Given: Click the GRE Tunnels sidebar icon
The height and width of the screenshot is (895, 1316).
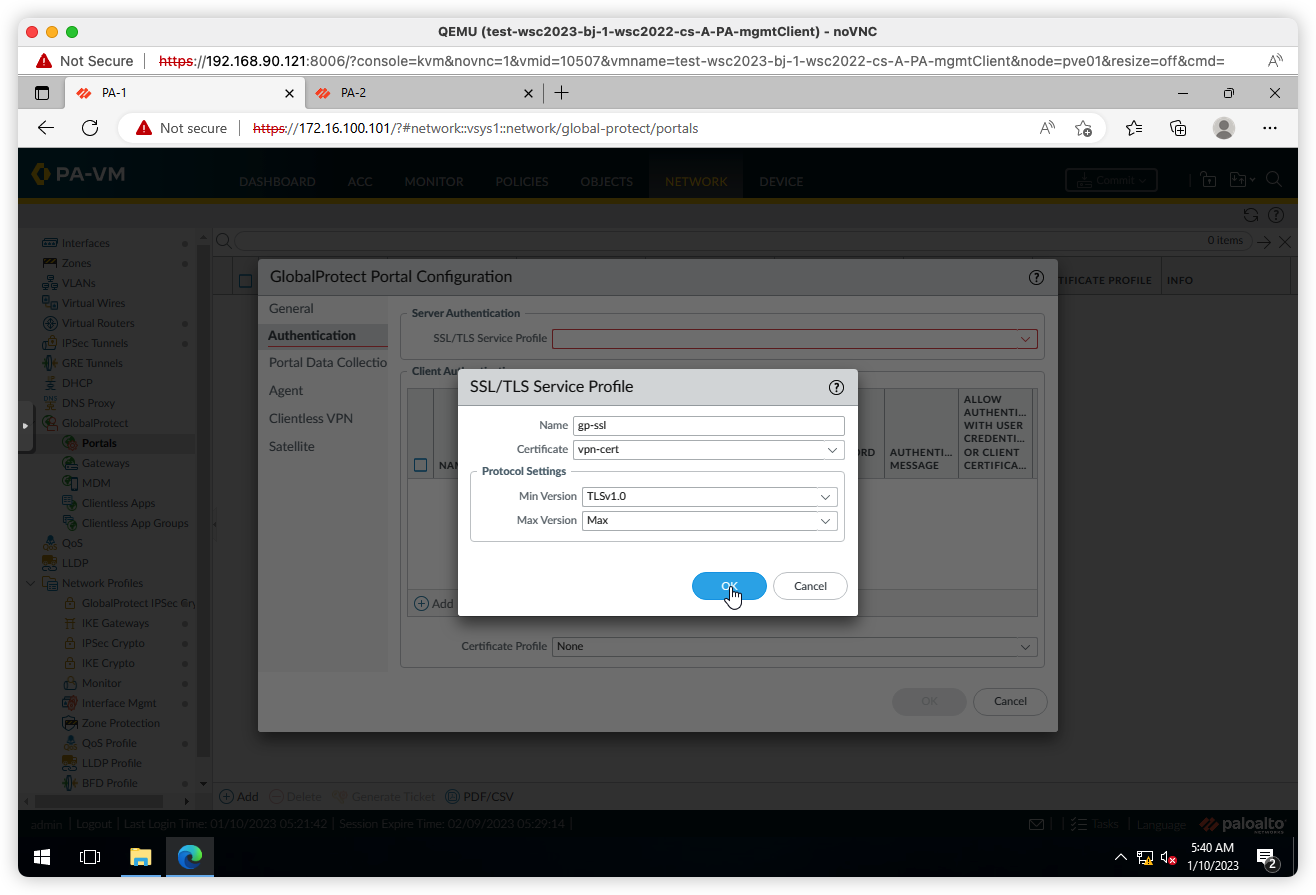Looking at the screenshot, I should (50, 363).
